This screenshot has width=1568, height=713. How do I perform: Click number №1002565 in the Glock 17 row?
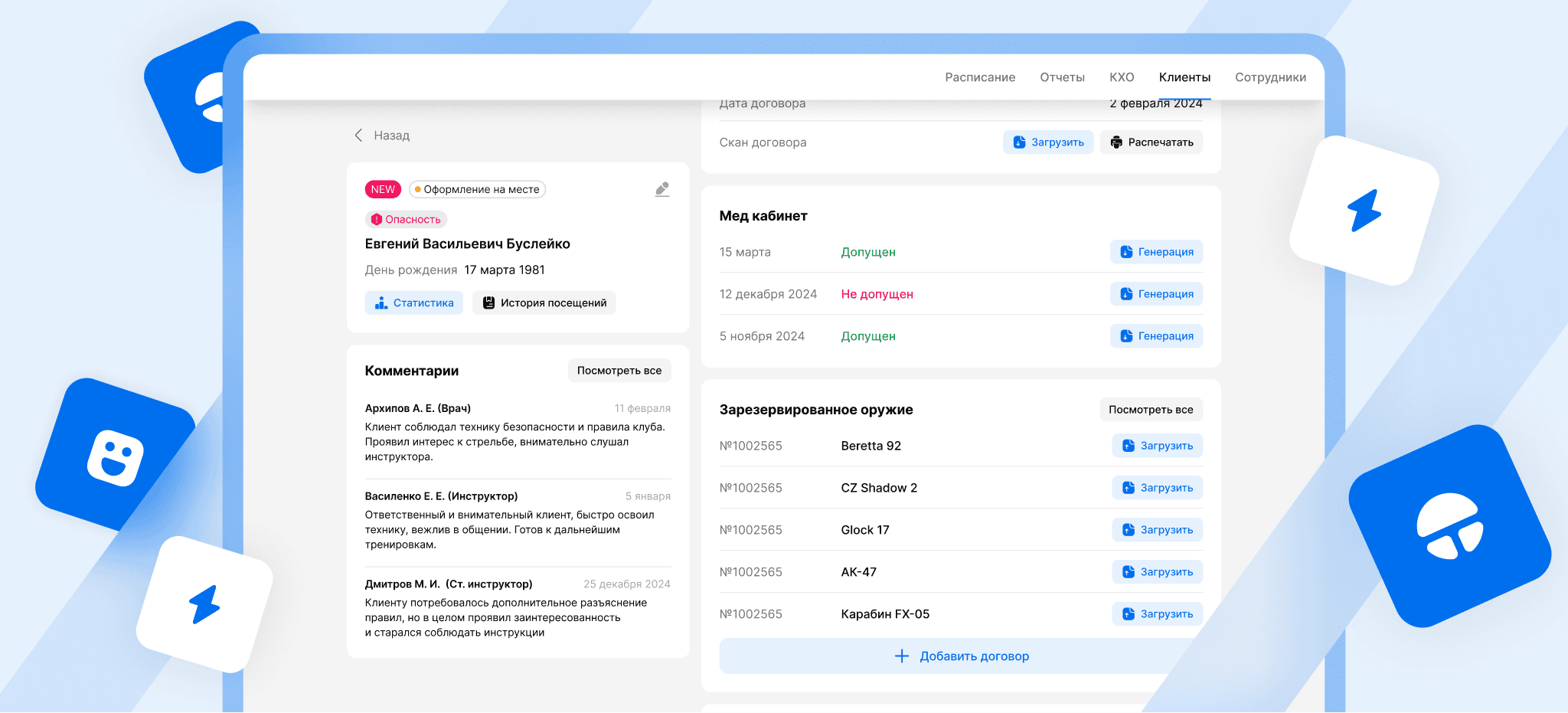pos(751,531)
